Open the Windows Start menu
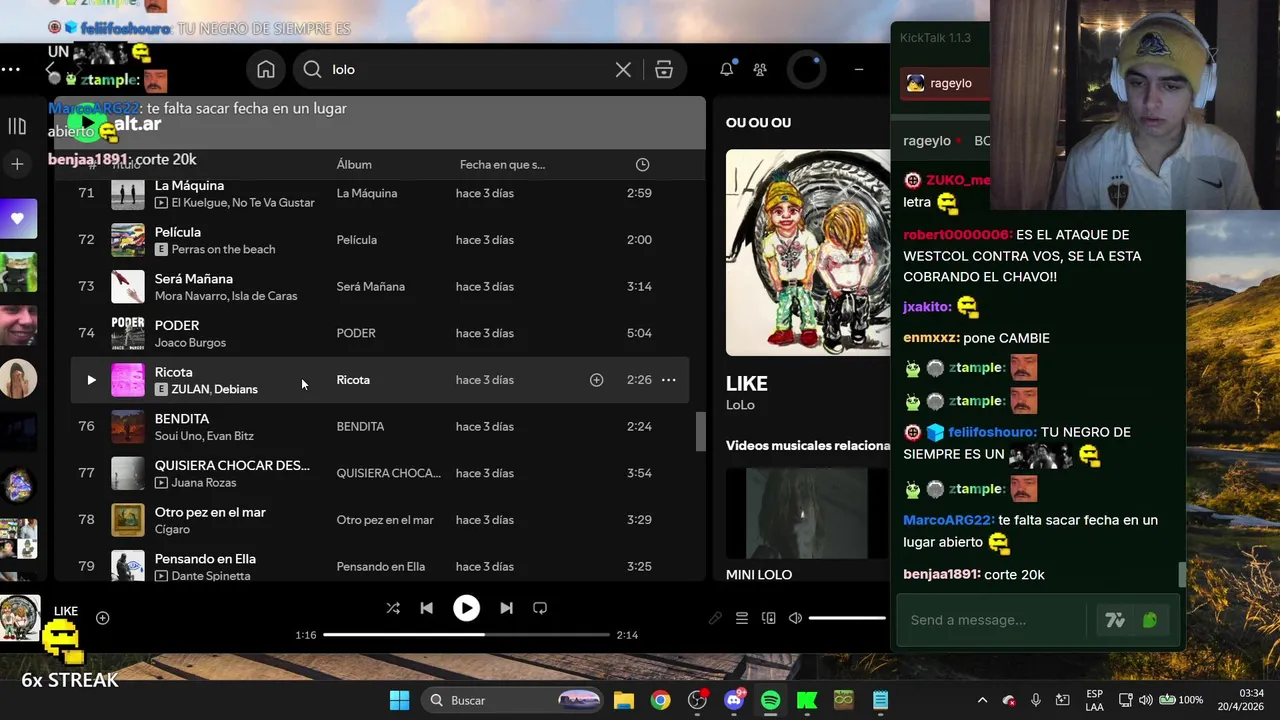Viewport: 1280px width, 720px height. [399, 700]
